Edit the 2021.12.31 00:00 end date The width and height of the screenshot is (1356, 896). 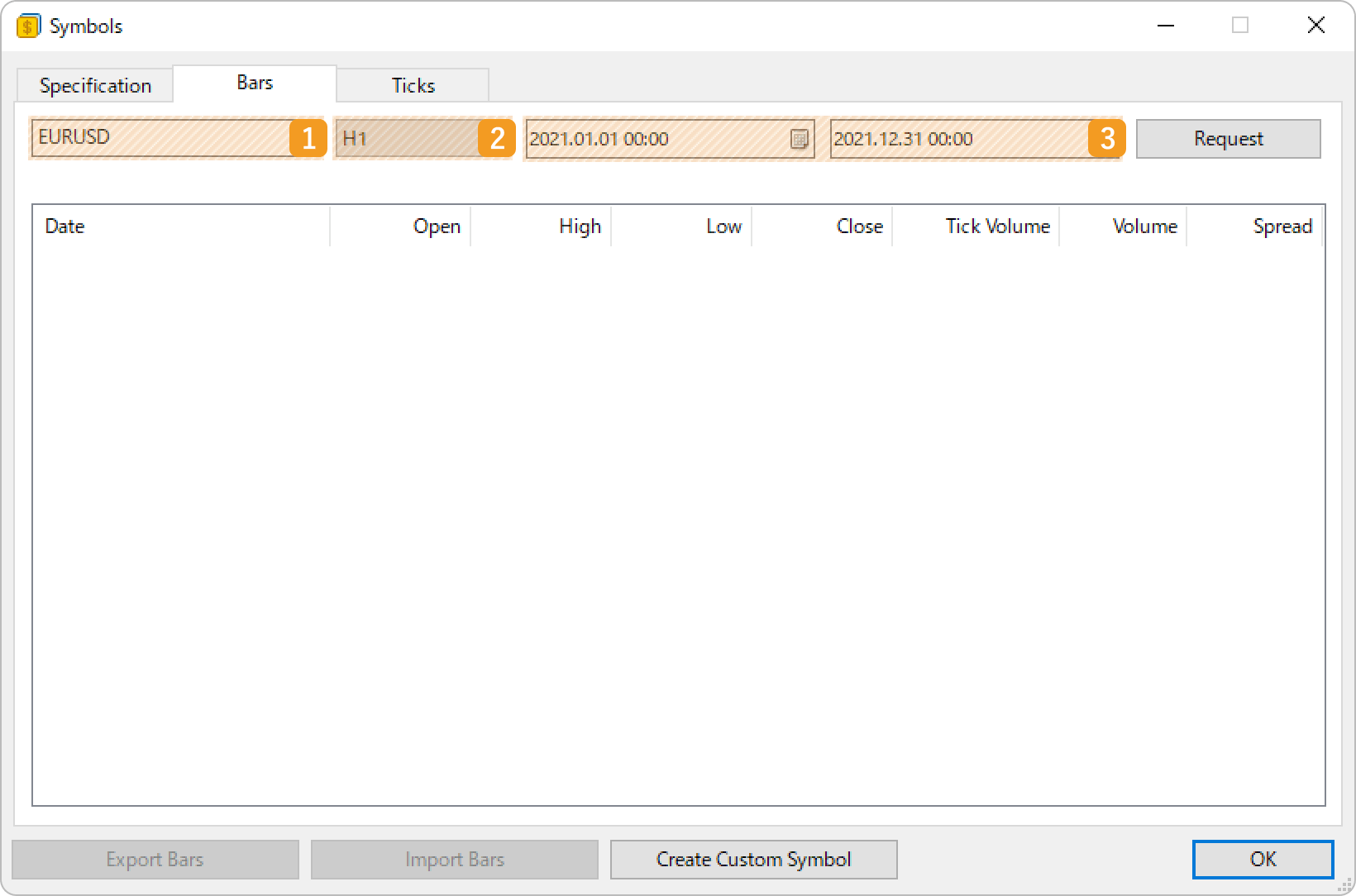(x=975, y=139)
